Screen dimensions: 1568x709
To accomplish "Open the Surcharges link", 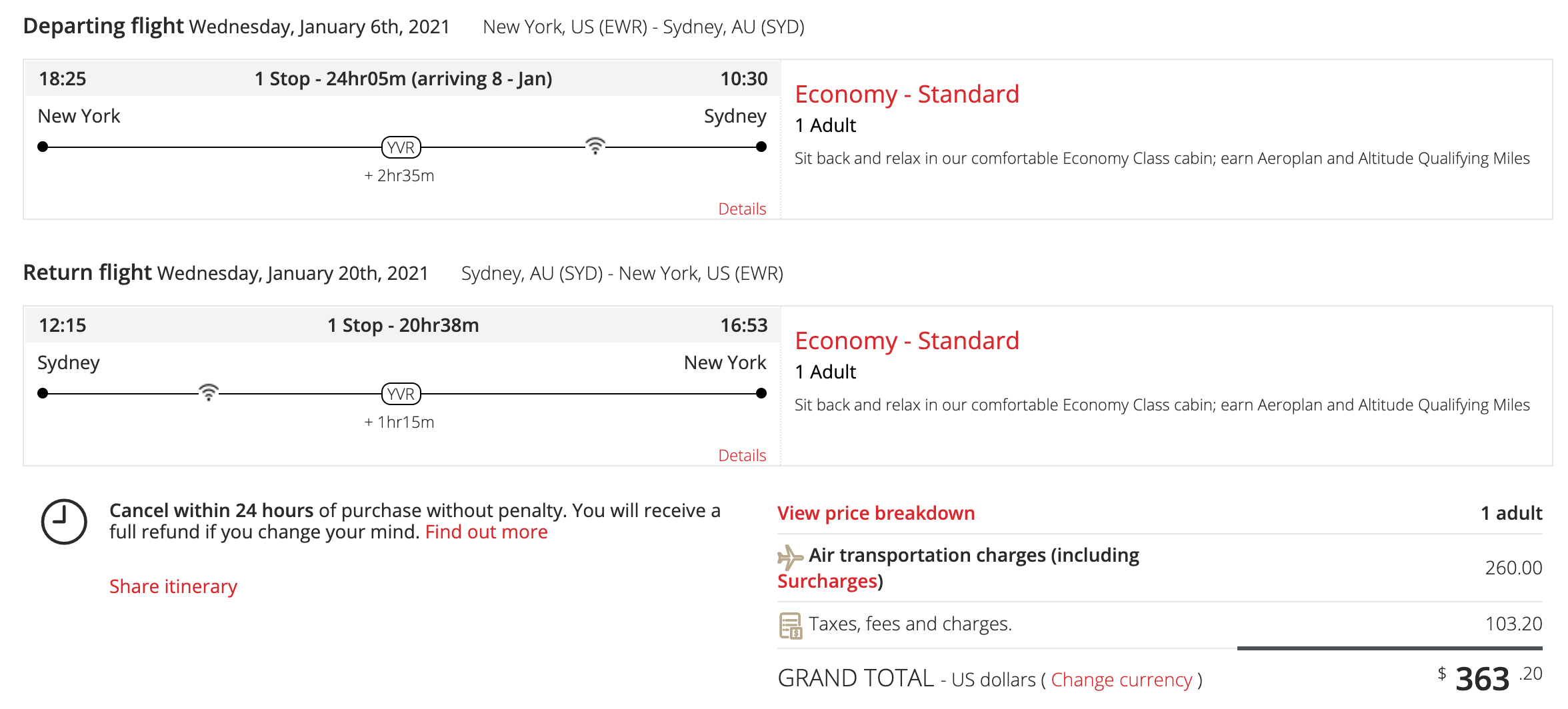I will pyautogui.click(x=827, y=581).
